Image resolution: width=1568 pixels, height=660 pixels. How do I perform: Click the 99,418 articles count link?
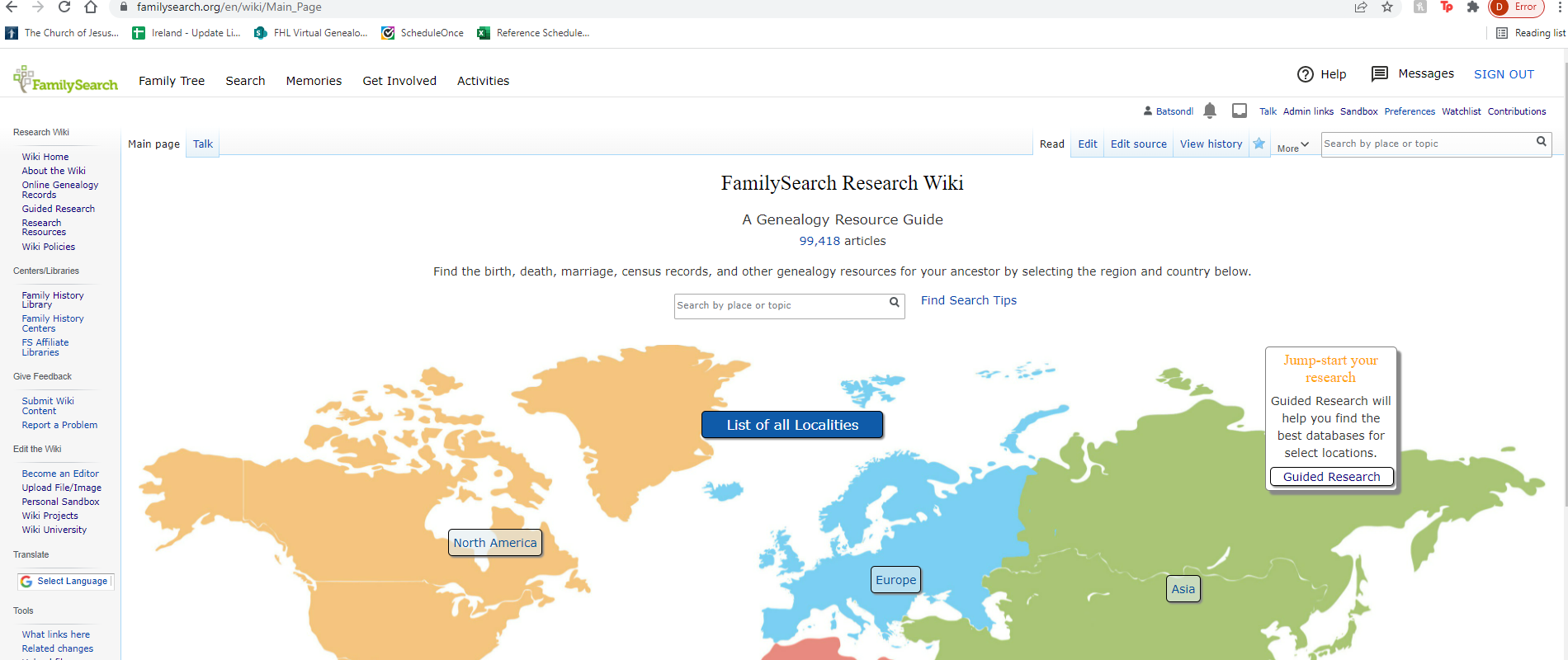(819, 241)
